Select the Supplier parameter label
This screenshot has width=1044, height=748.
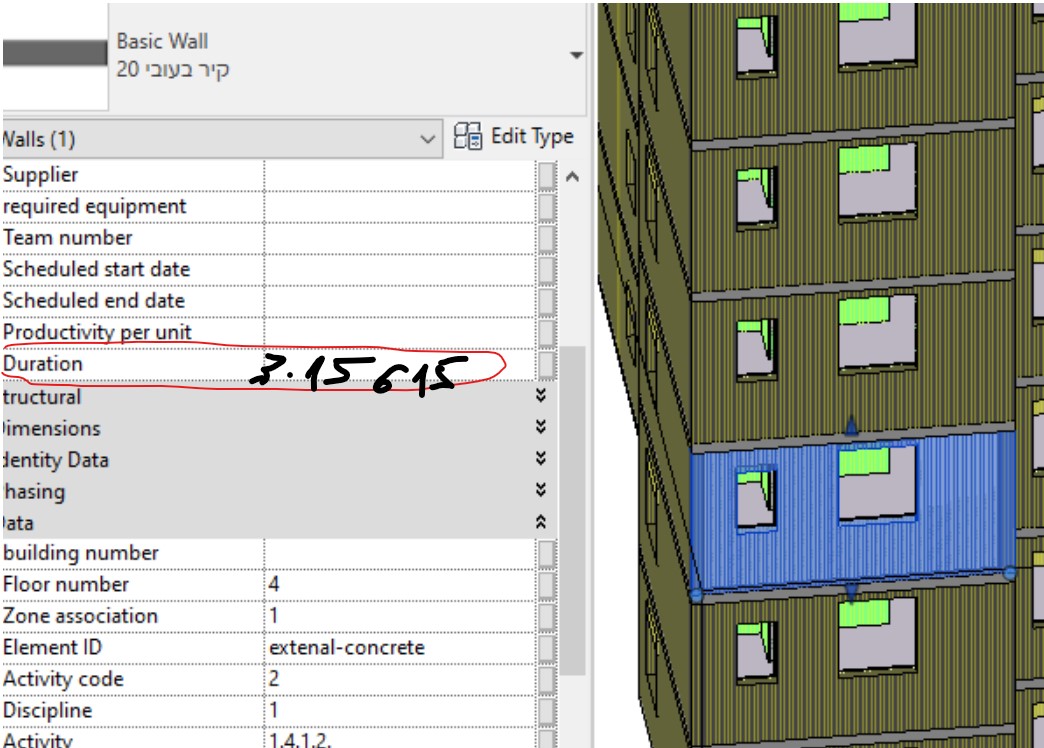tap(41, 175)
